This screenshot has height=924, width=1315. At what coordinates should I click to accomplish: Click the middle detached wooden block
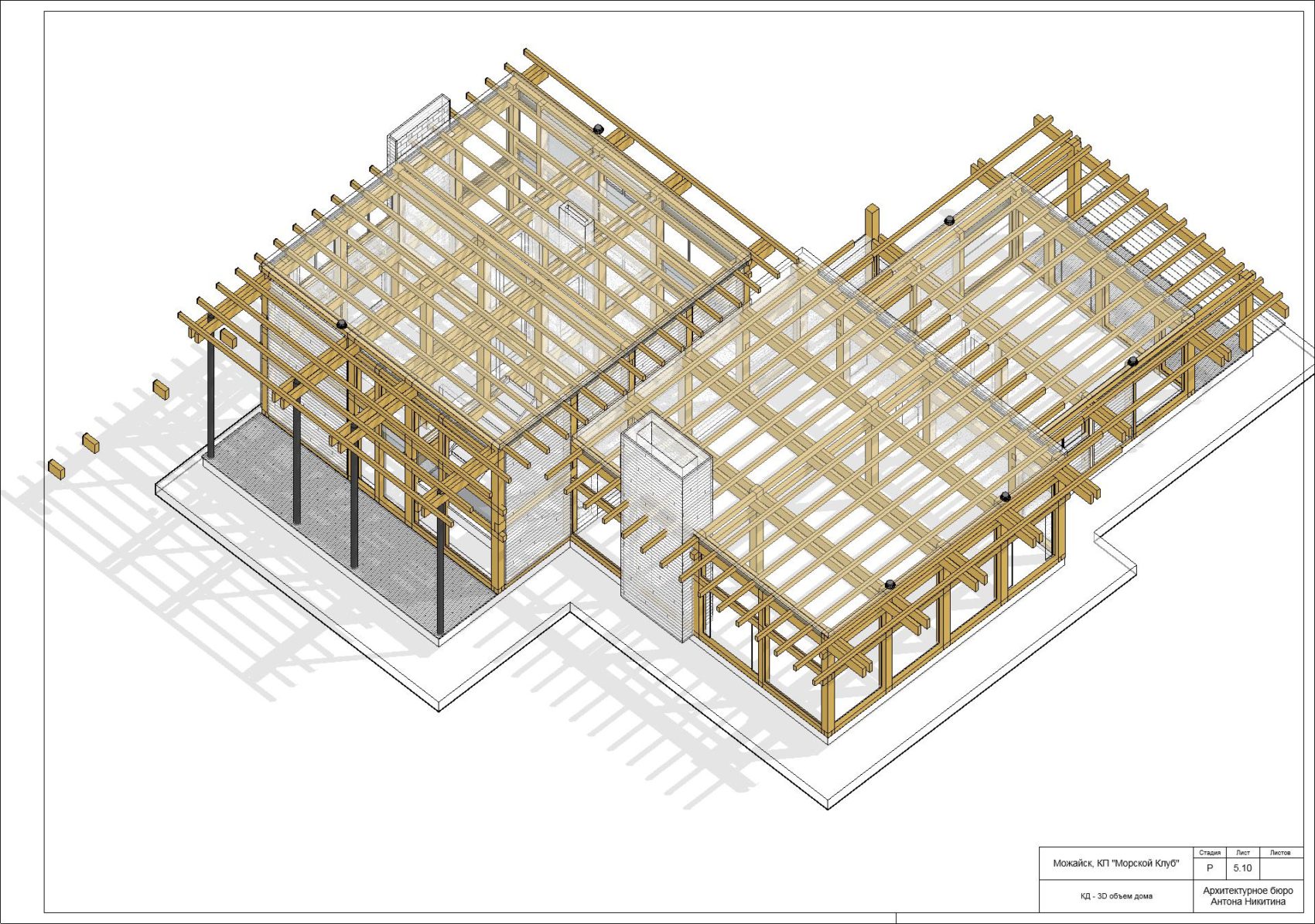91,442
